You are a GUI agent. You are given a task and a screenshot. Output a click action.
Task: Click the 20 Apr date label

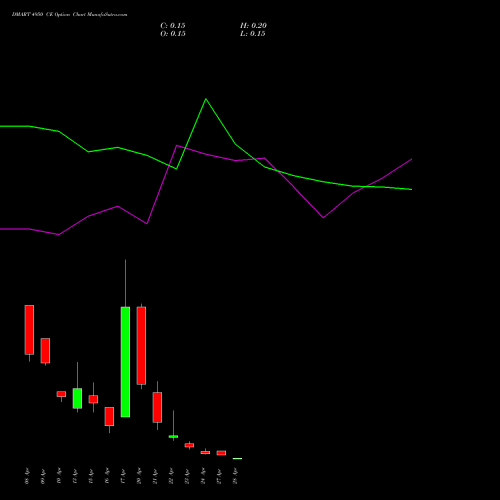pos(139,476)
